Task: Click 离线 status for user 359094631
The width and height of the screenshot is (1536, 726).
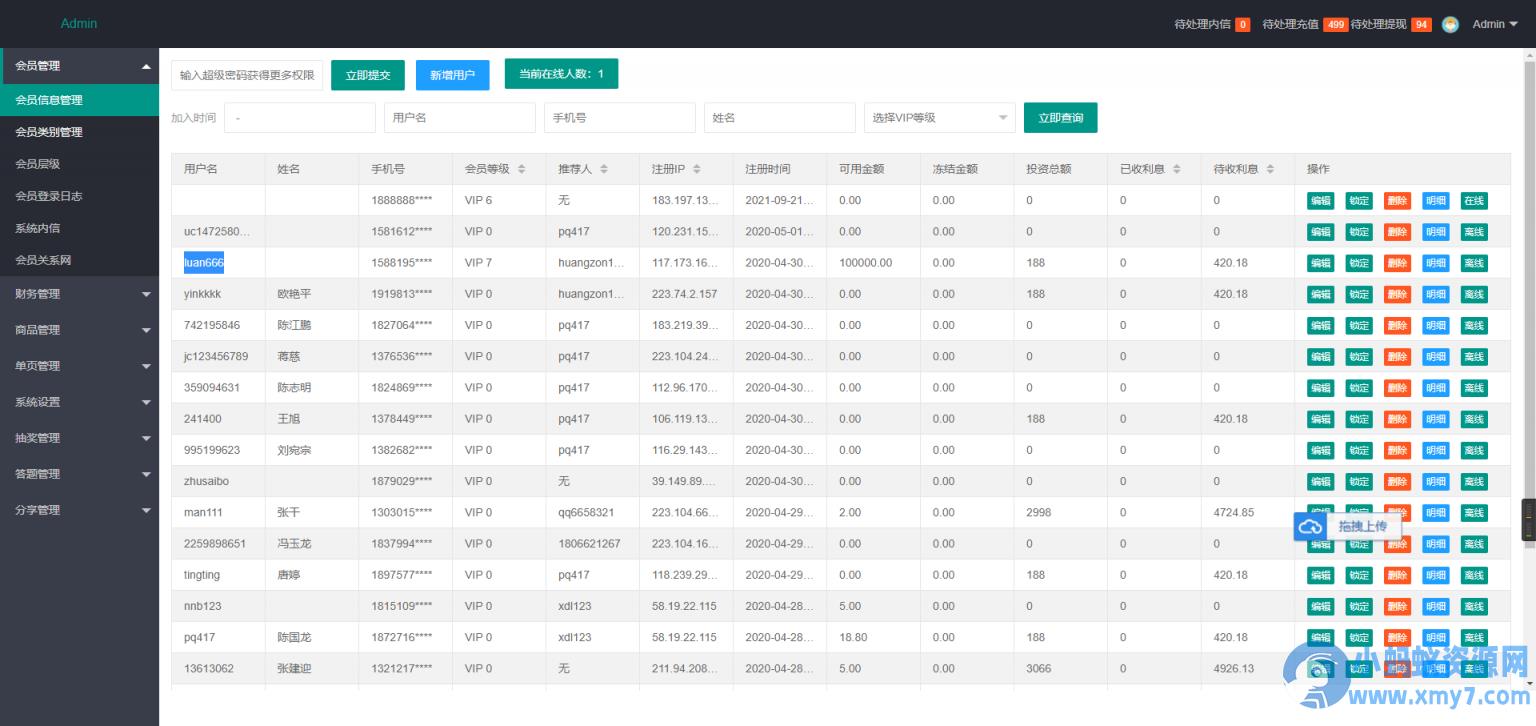Action: click(1474, 388)
